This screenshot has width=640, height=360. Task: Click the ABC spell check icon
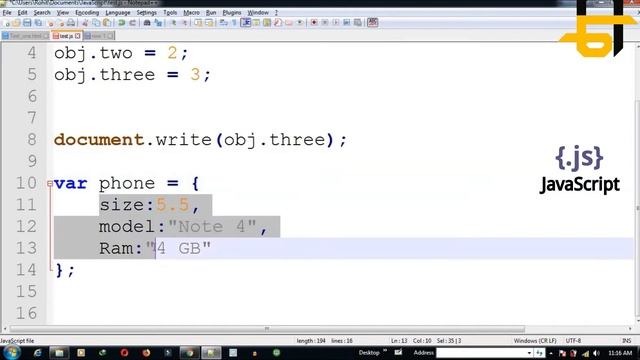click(373, 23)
